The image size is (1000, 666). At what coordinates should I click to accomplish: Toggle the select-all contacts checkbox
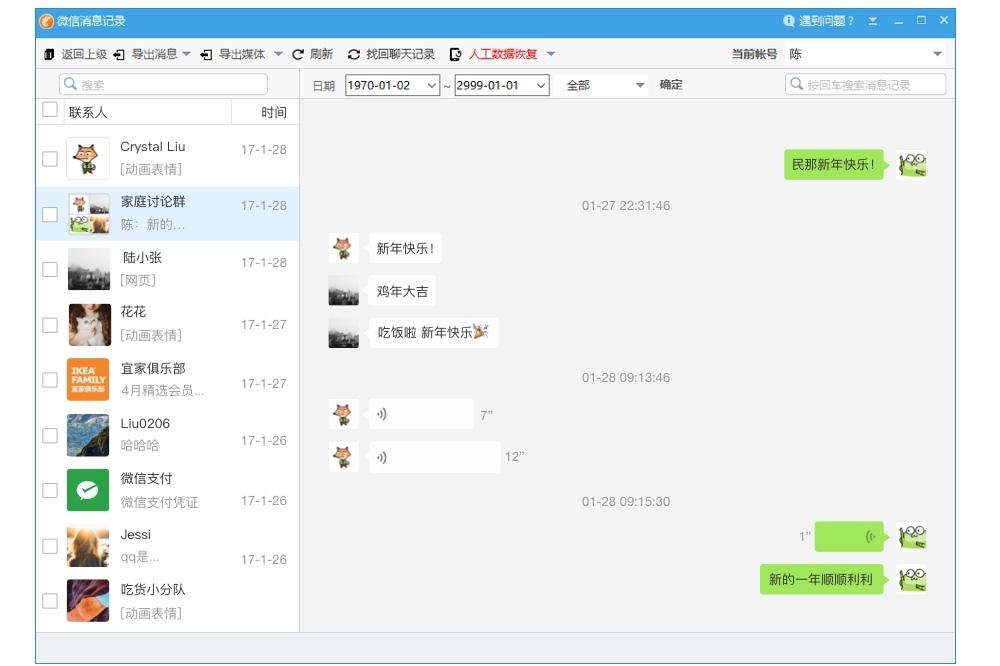(x=50, y=110)
